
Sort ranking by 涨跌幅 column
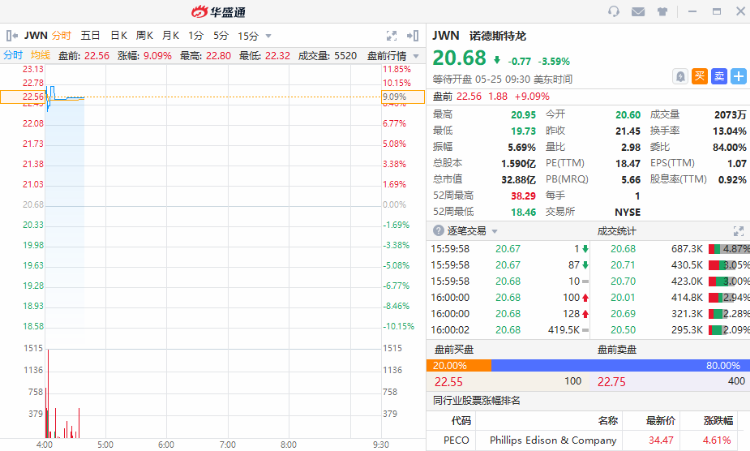point(718,420)
